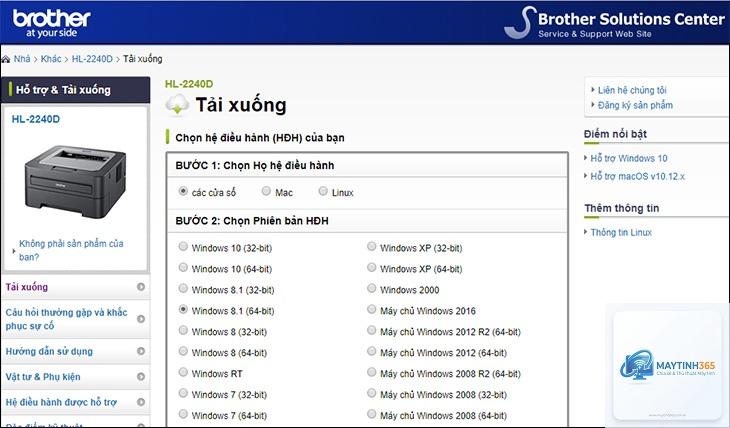Choose Windows XP (64-bit) radio button
Screen dimensions: 730x428
[x=371, y=267]
